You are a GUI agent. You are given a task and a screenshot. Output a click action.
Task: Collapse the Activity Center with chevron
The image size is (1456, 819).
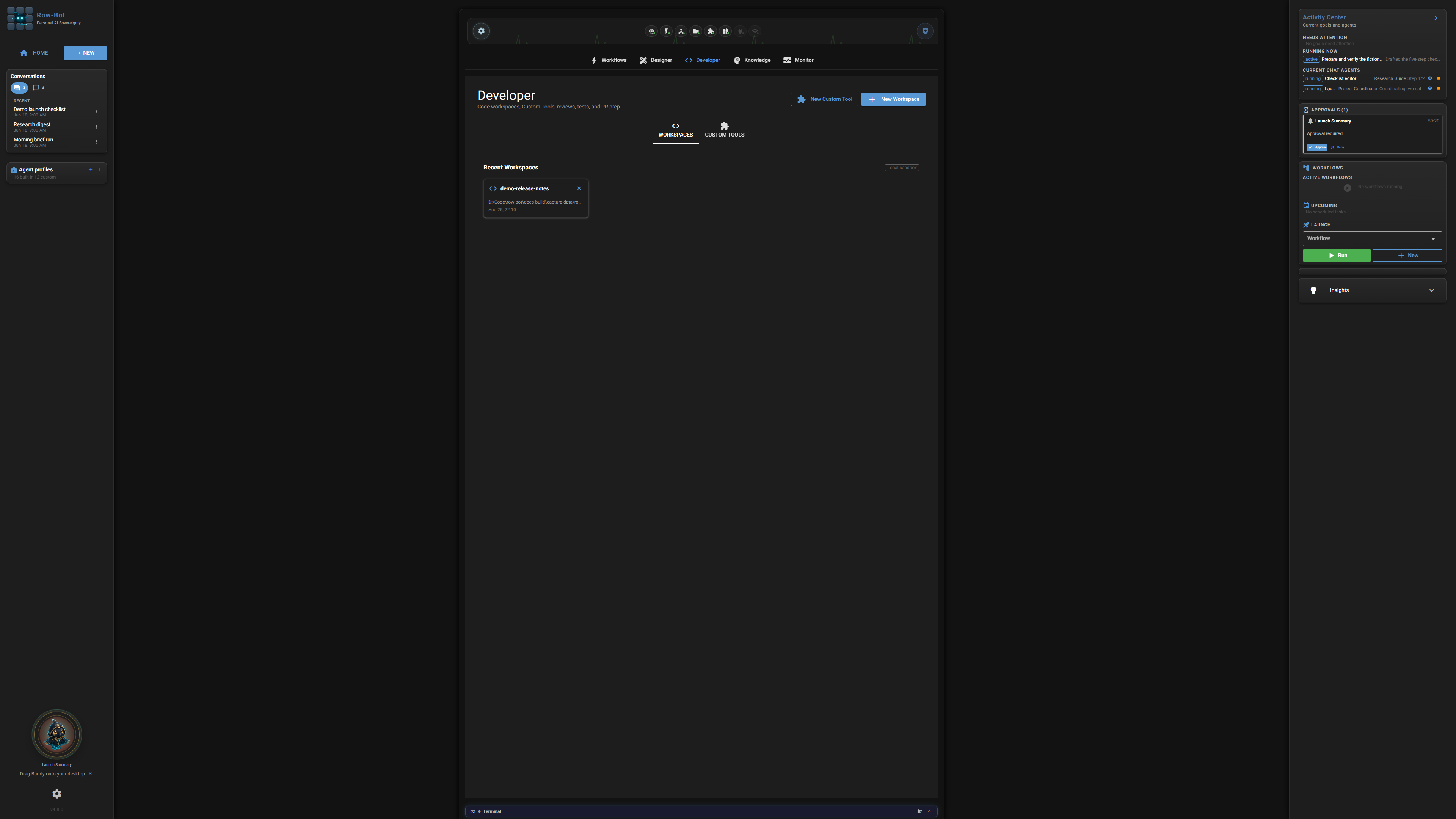point(1436,18)
